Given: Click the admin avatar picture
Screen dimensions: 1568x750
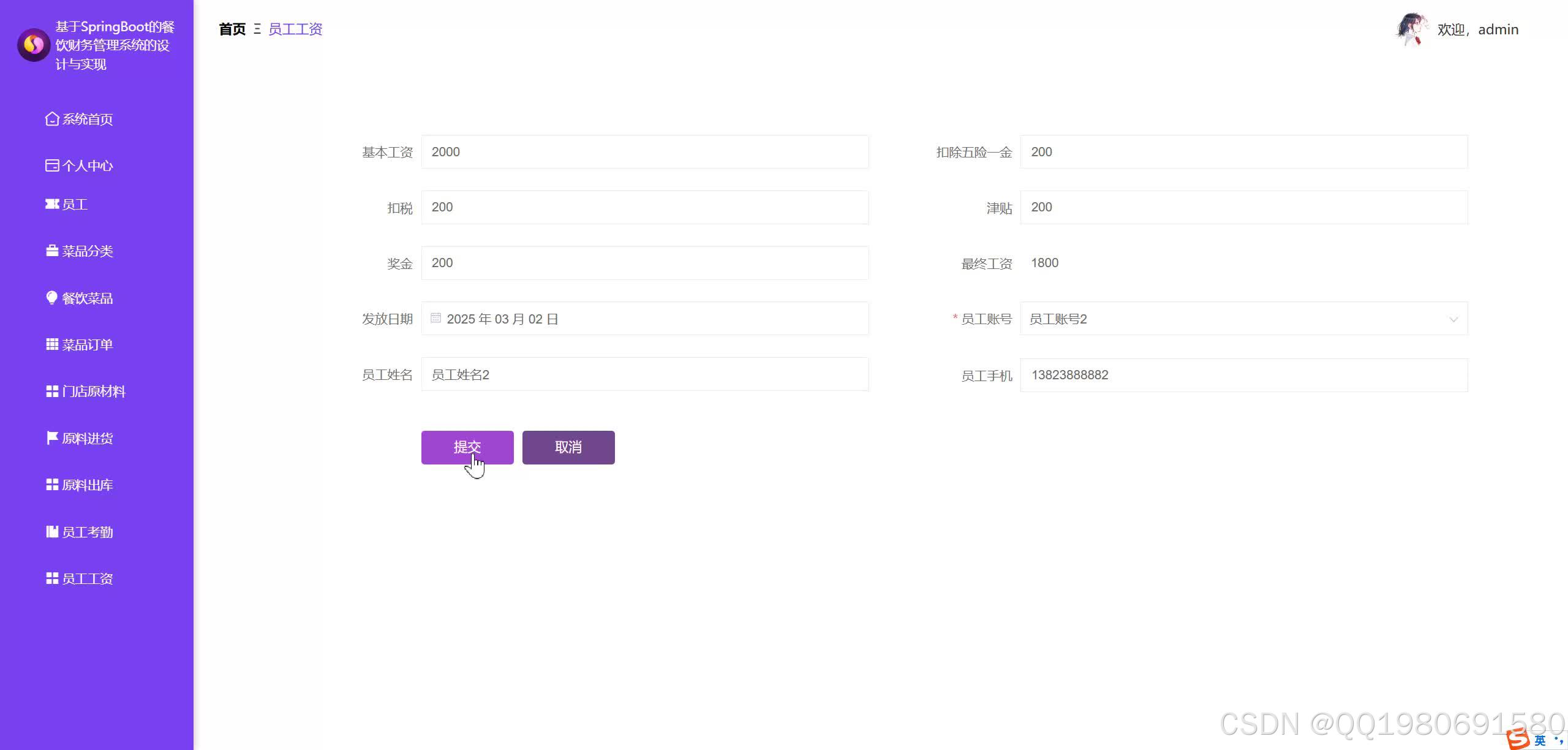Looking at the screenshot, I should coord(1411,29).
